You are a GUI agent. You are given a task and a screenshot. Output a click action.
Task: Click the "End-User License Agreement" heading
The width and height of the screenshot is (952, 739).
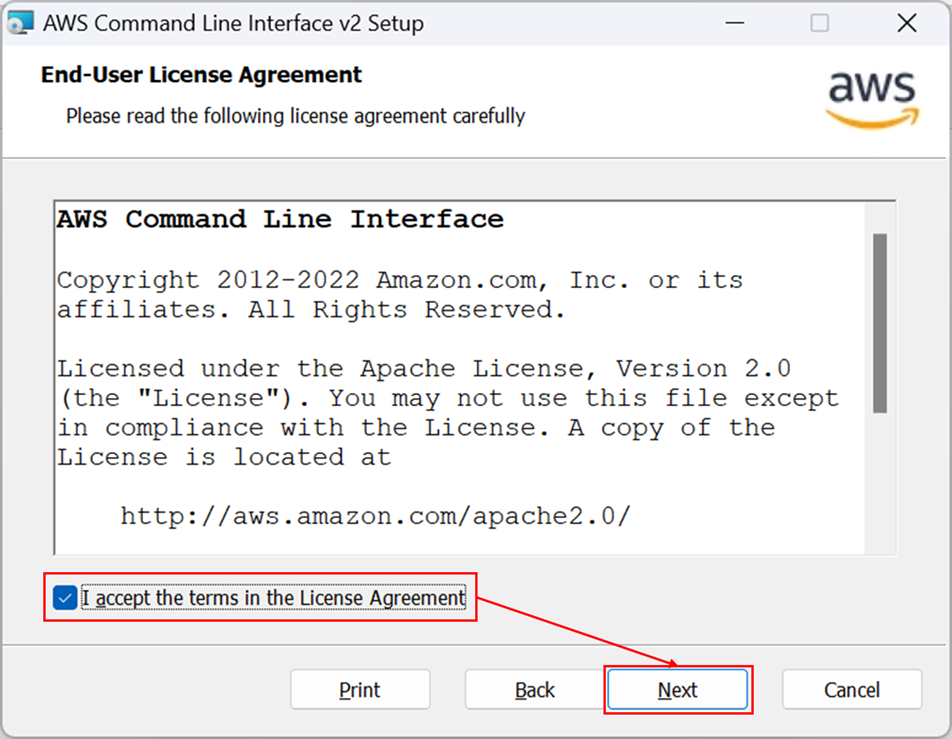point(201,75)
